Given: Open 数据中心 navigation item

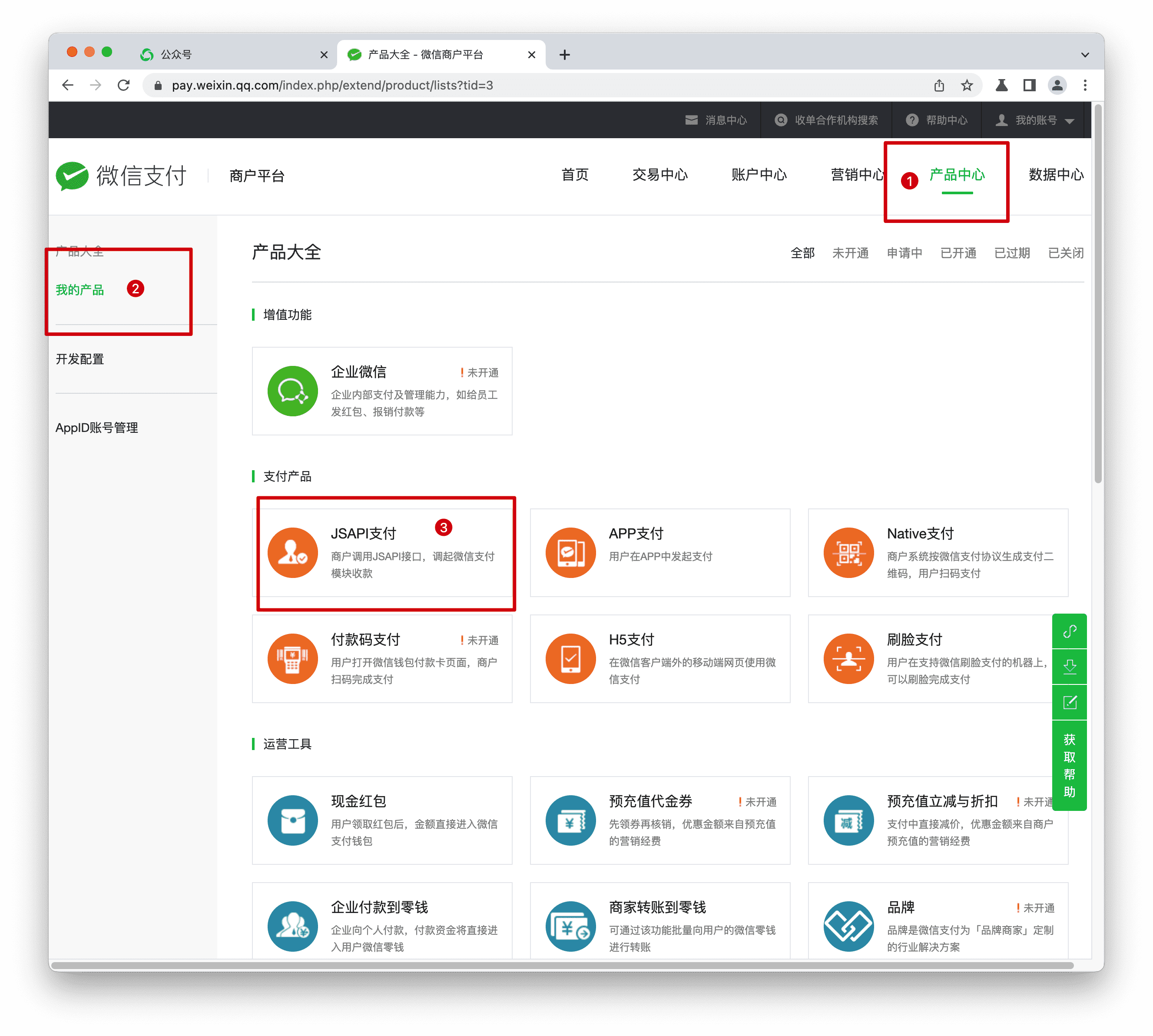Looking at the screenshot, I should 1056,175.
